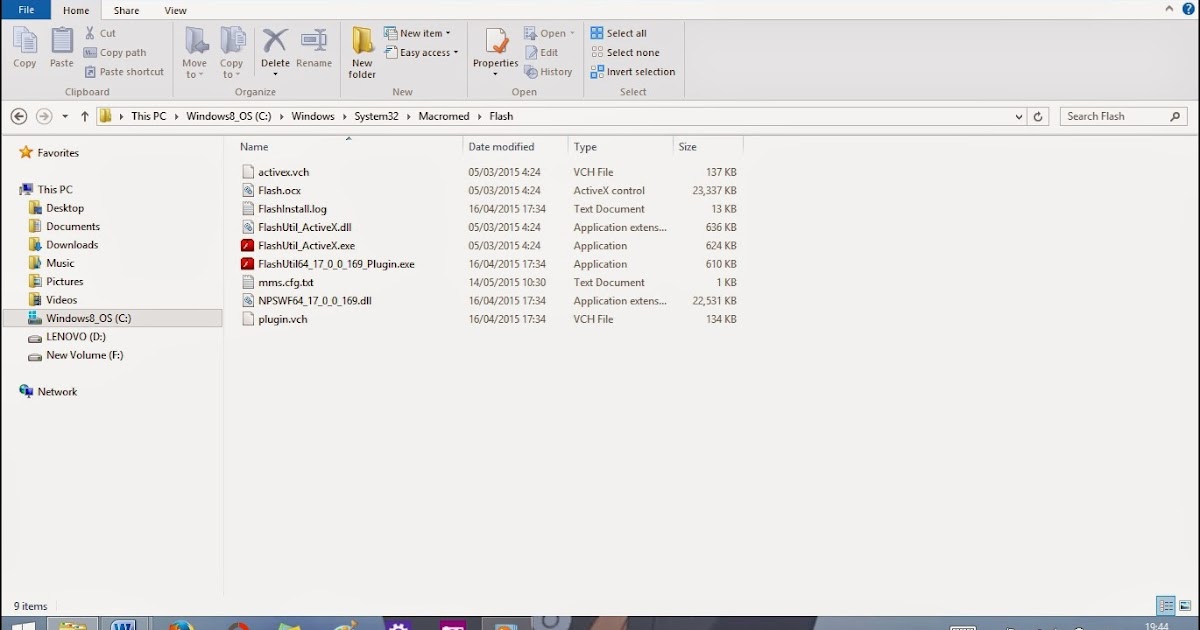
Task: Click Select all
Action: (x=619, y=33)
